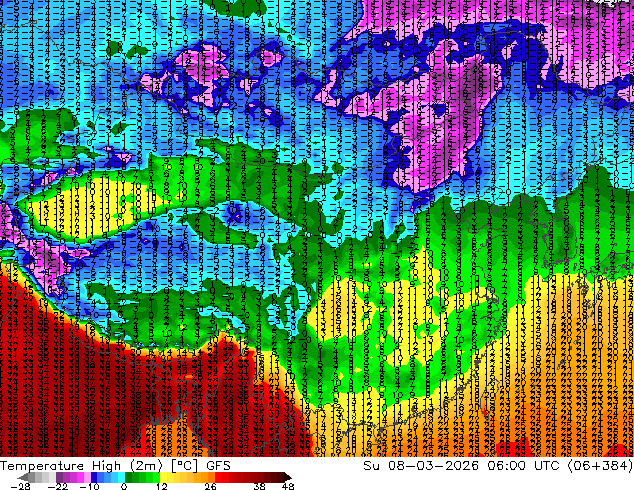Click the 38 label on the color scale
The image size is (634, 490).
pyautogui.click(x=260, y=486)
